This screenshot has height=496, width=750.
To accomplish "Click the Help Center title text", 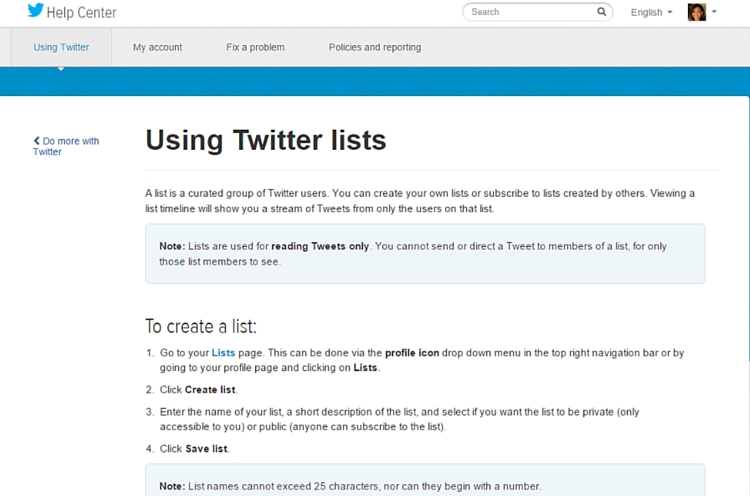I will [x=81, y=12].
